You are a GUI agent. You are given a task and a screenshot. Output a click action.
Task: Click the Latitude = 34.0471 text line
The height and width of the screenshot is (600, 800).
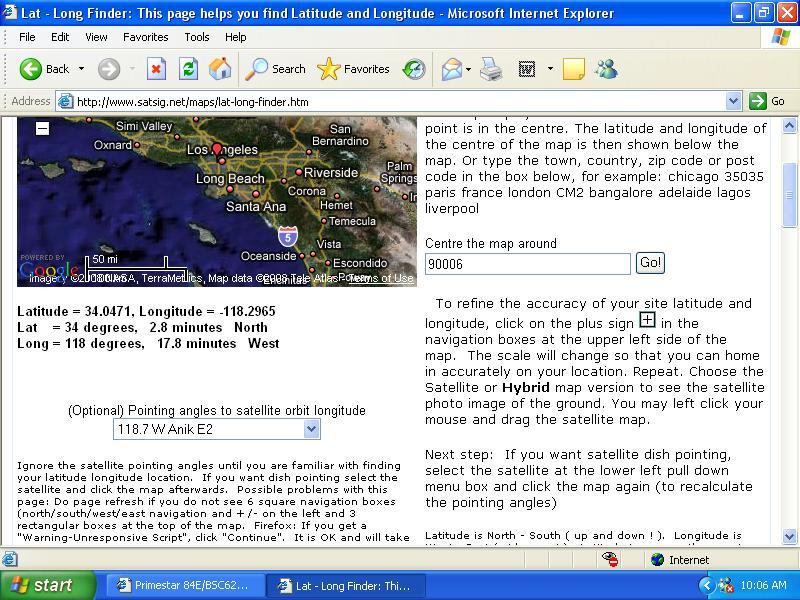pos(146,311)
